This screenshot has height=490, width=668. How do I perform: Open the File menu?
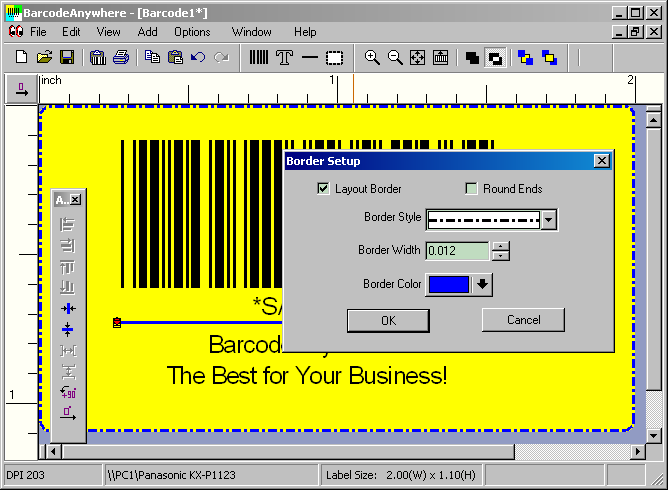click(38, 32)
